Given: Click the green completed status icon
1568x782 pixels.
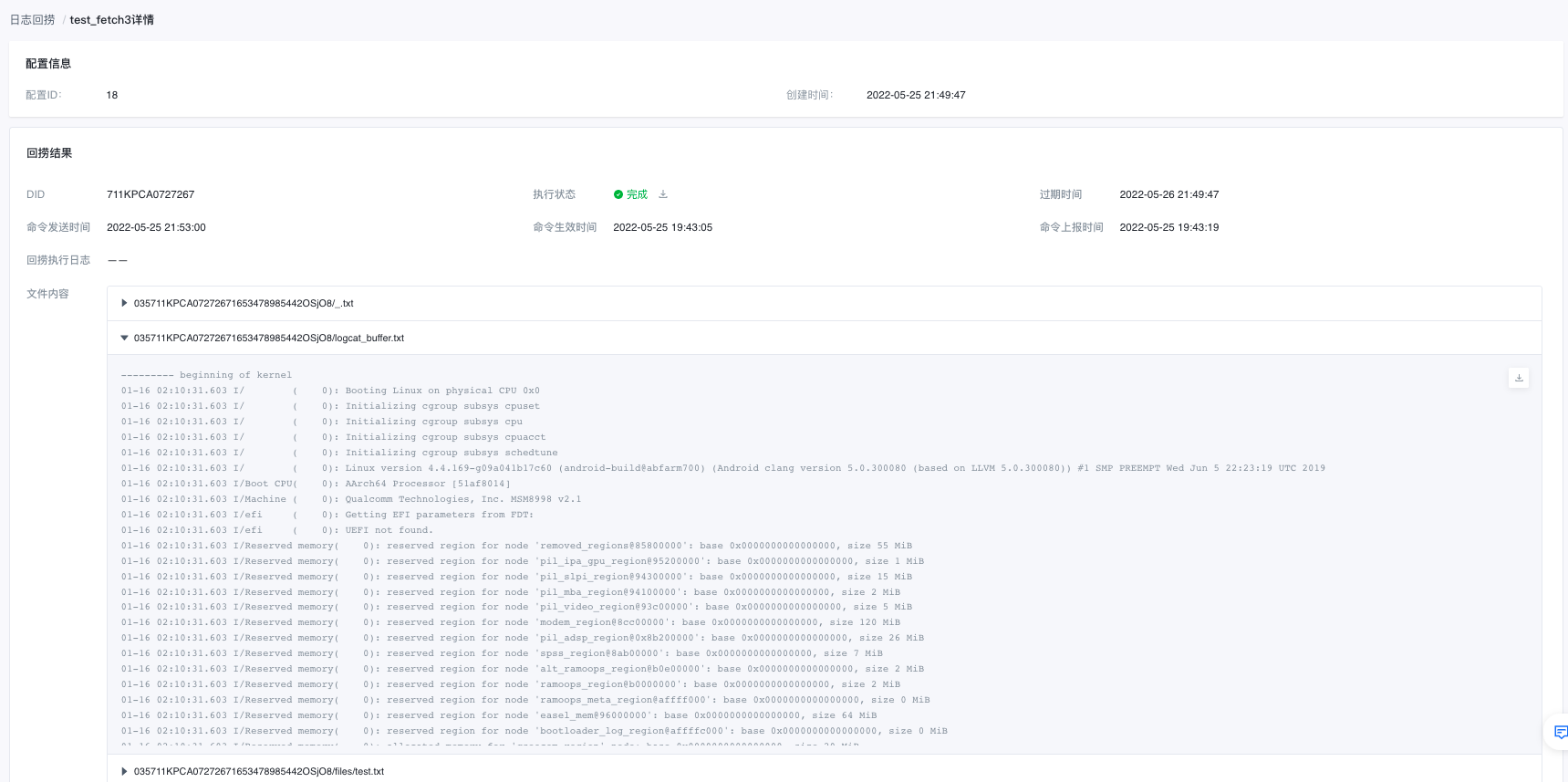Looking at the screenshot, I should coord(618,194).
